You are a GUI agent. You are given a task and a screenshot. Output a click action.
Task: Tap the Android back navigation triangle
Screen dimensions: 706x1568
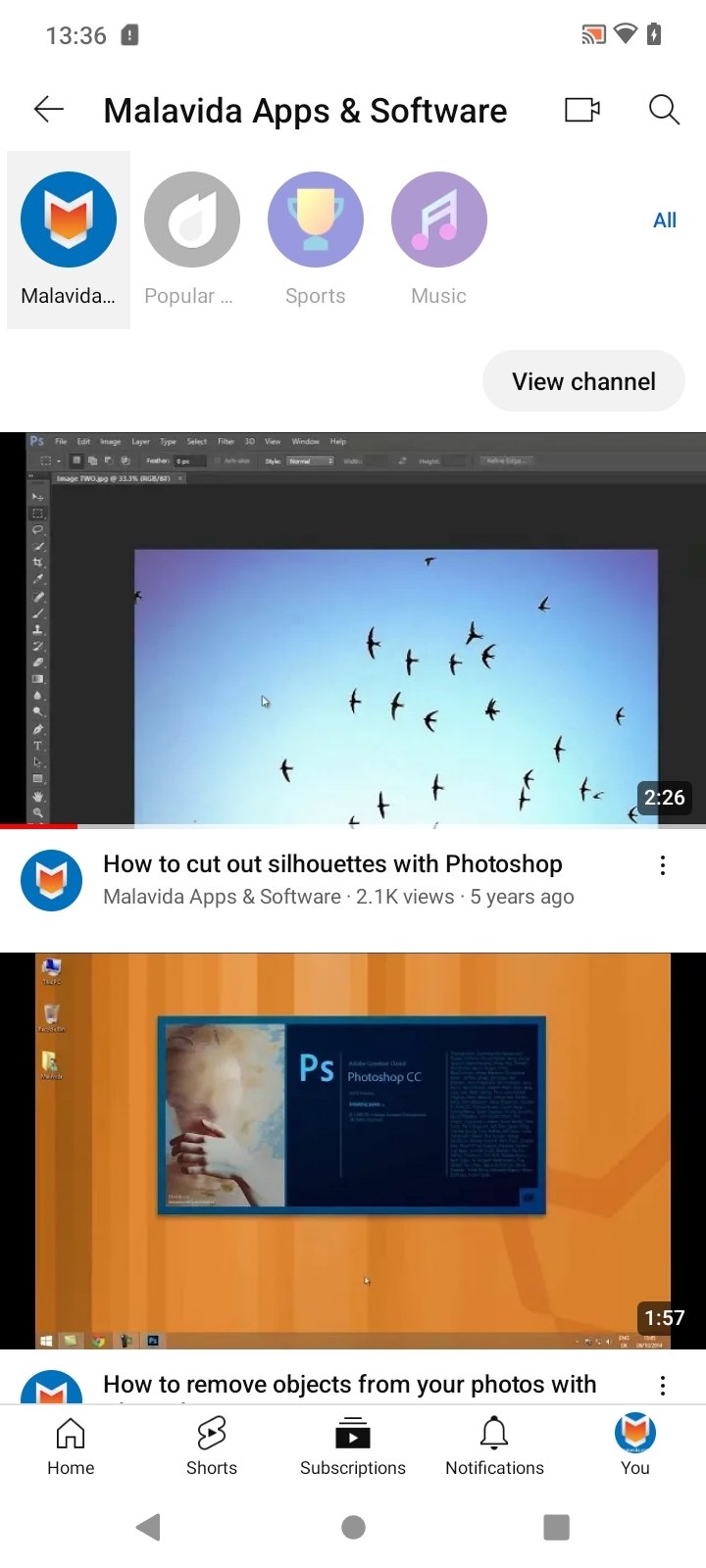[149, 1527]
